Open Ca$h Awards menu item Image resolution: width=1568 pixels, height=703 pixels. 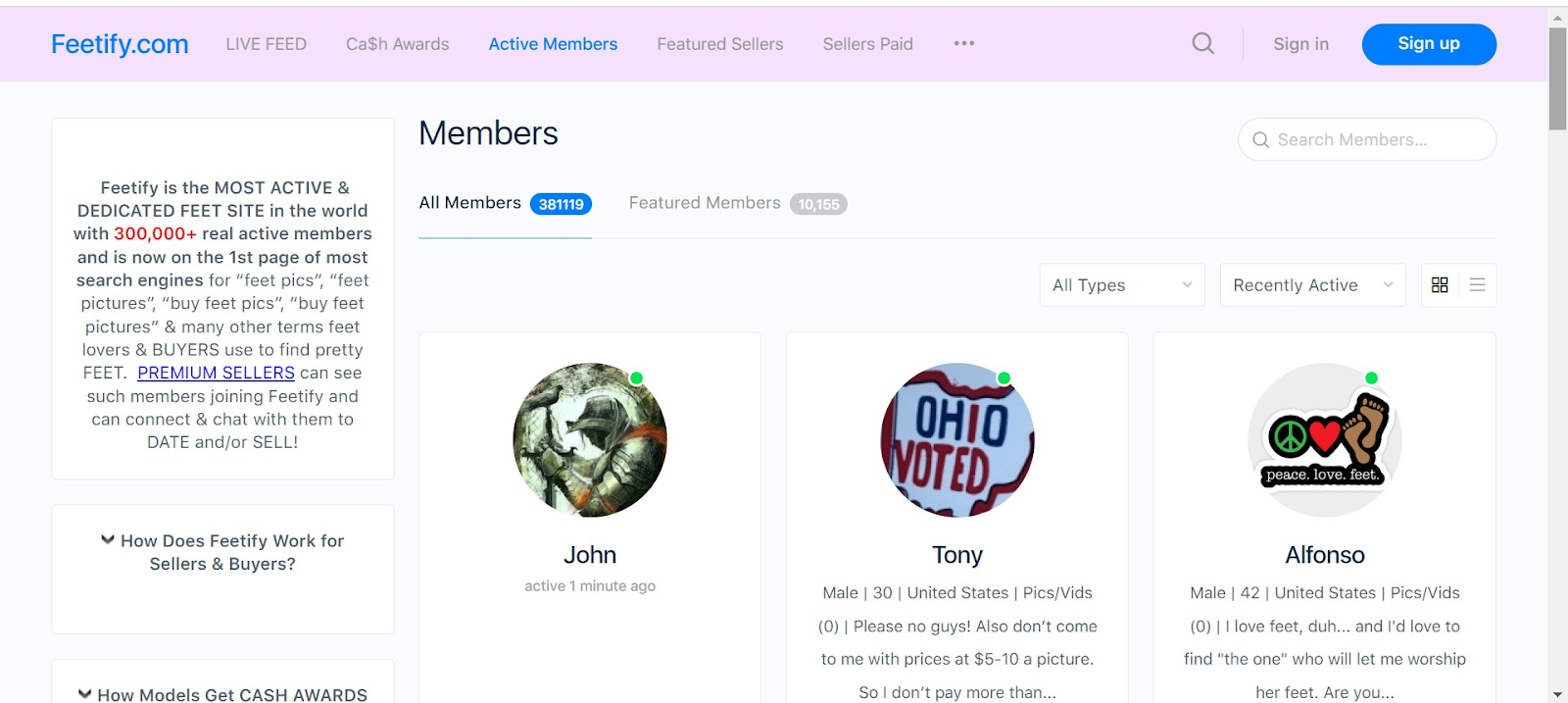point(397,44)
